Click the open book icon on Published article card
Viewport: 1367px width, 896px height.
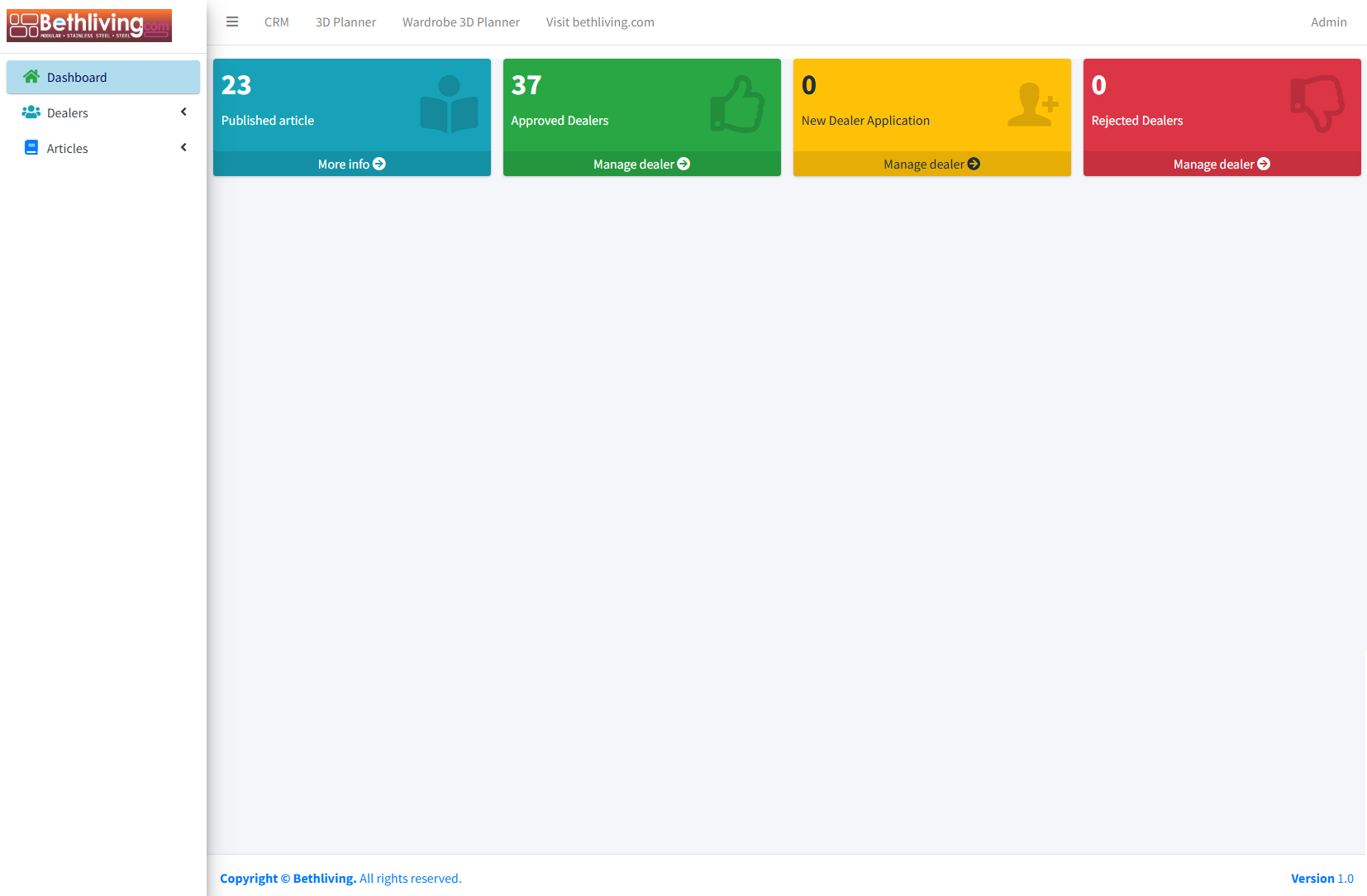pos(449,104)
